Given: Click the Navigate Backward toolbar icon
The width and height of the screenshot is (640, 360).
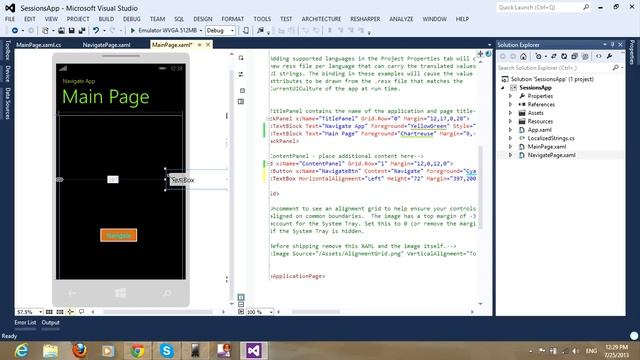Looking at the screenshot, I should point(15,31).
